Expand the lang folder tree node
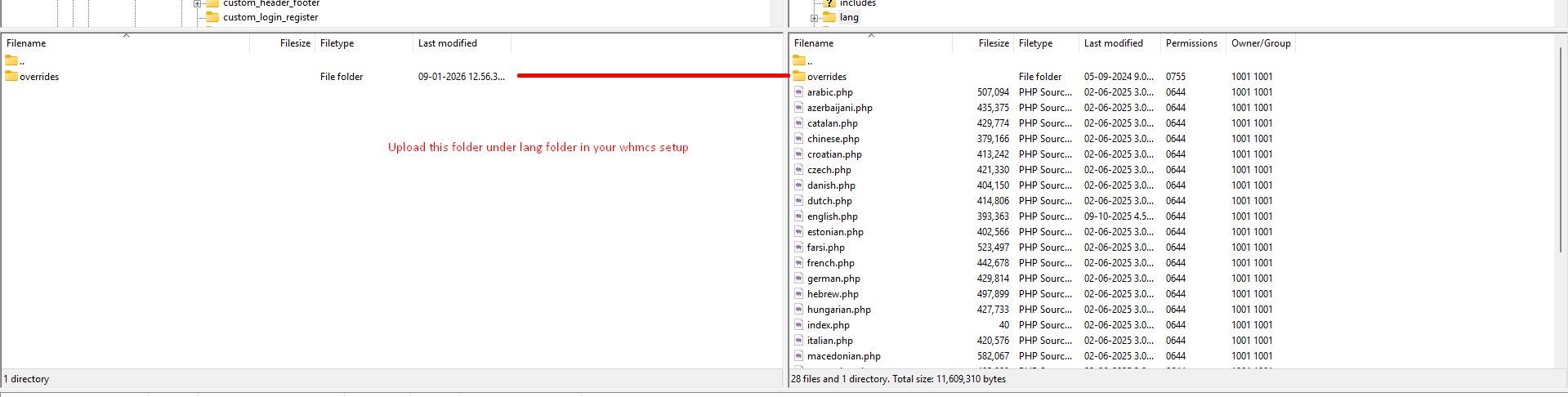Viewport: 1568px width, 397px height. [x=814, y=18]
